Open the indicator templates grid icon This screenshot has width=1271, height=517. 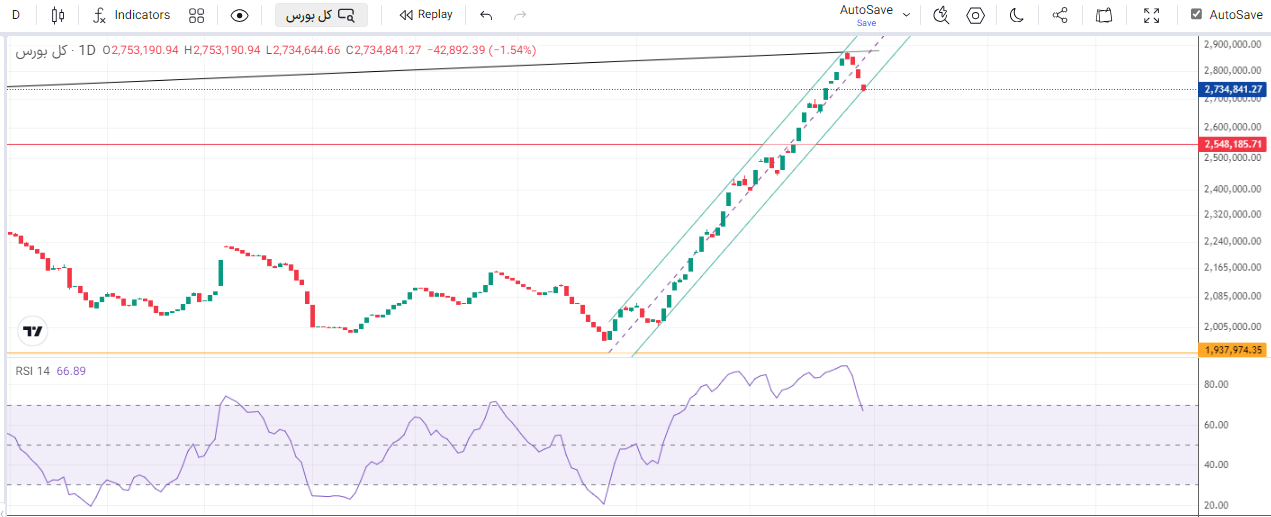click(196, 15)
